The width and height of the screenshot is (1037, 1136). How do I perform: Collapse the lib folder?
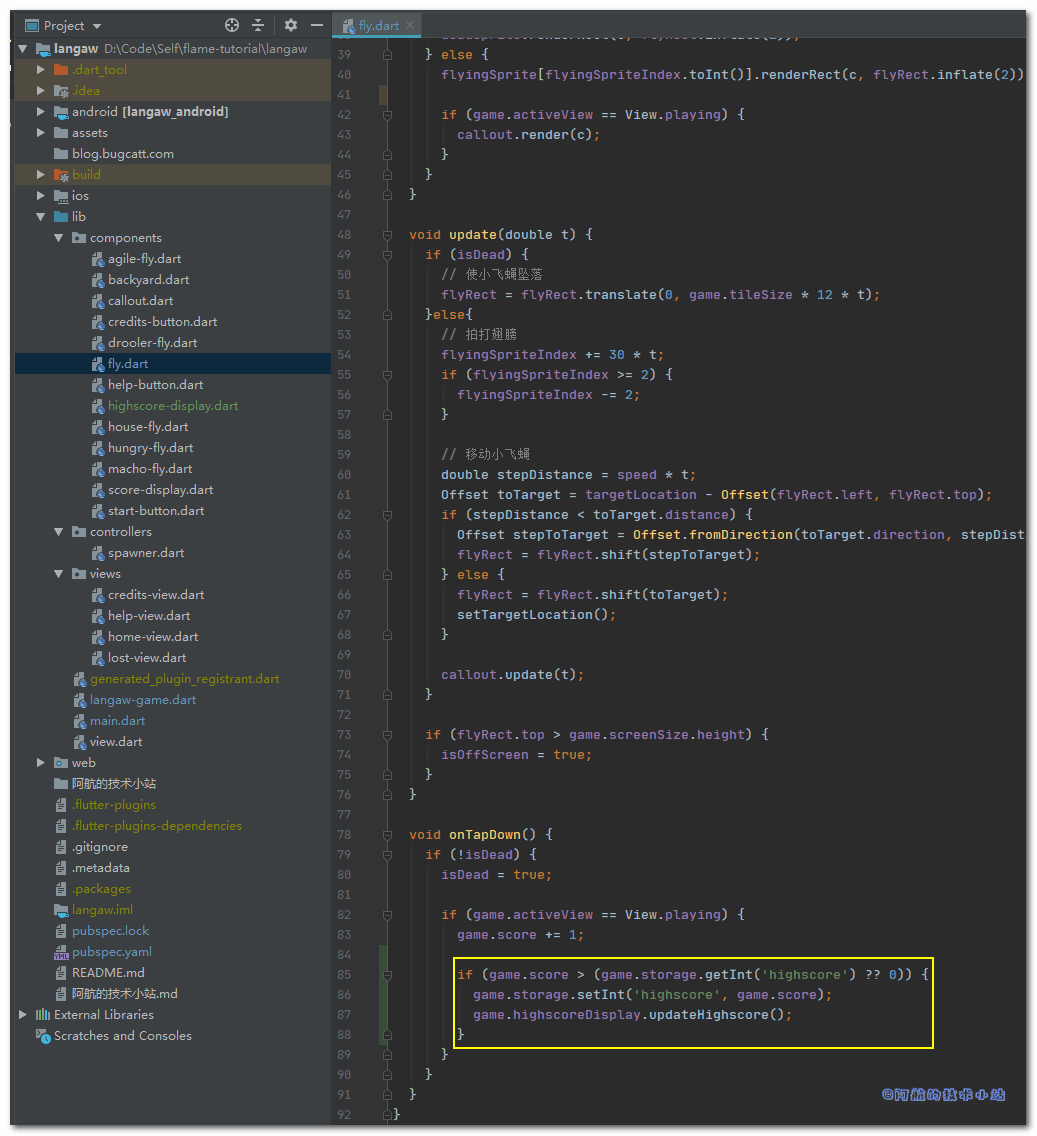click(x=41, y=217)
